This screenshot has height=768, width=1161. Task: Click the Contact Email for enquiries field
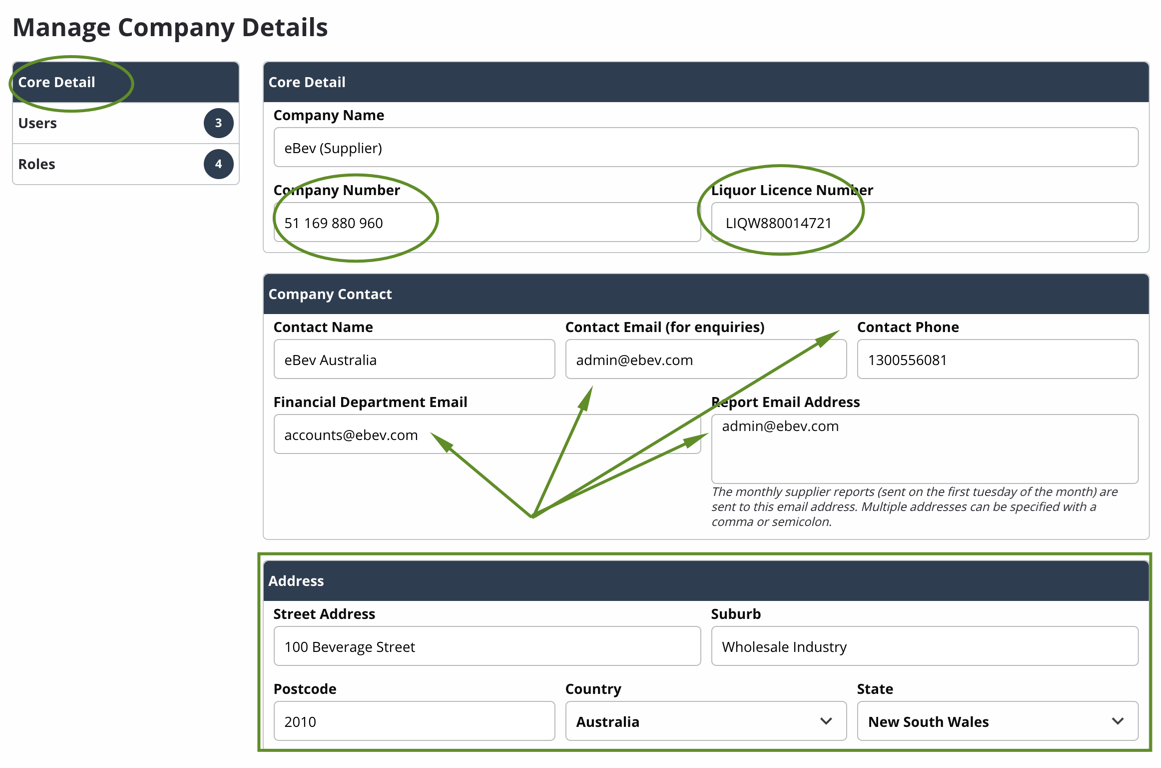(706, 359)
